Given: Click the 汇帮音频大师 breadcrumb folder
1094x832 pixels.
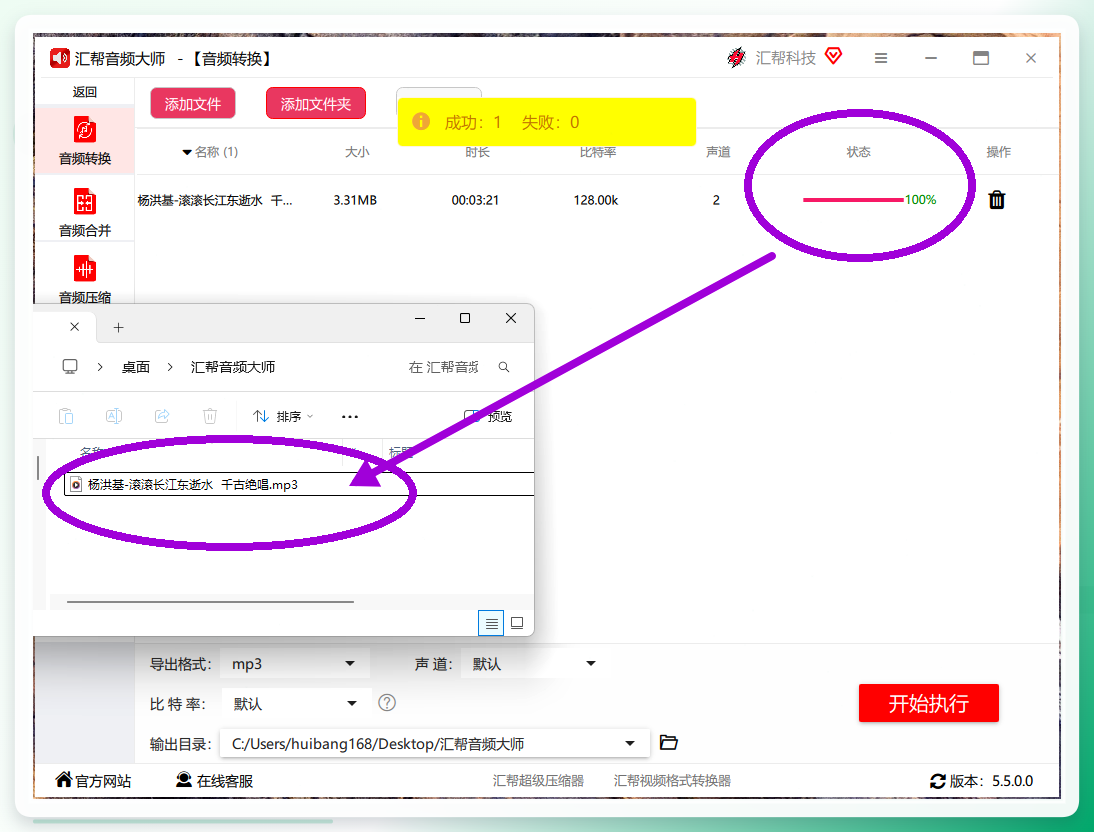Looking at the screenshot, I should pos(232,367).
